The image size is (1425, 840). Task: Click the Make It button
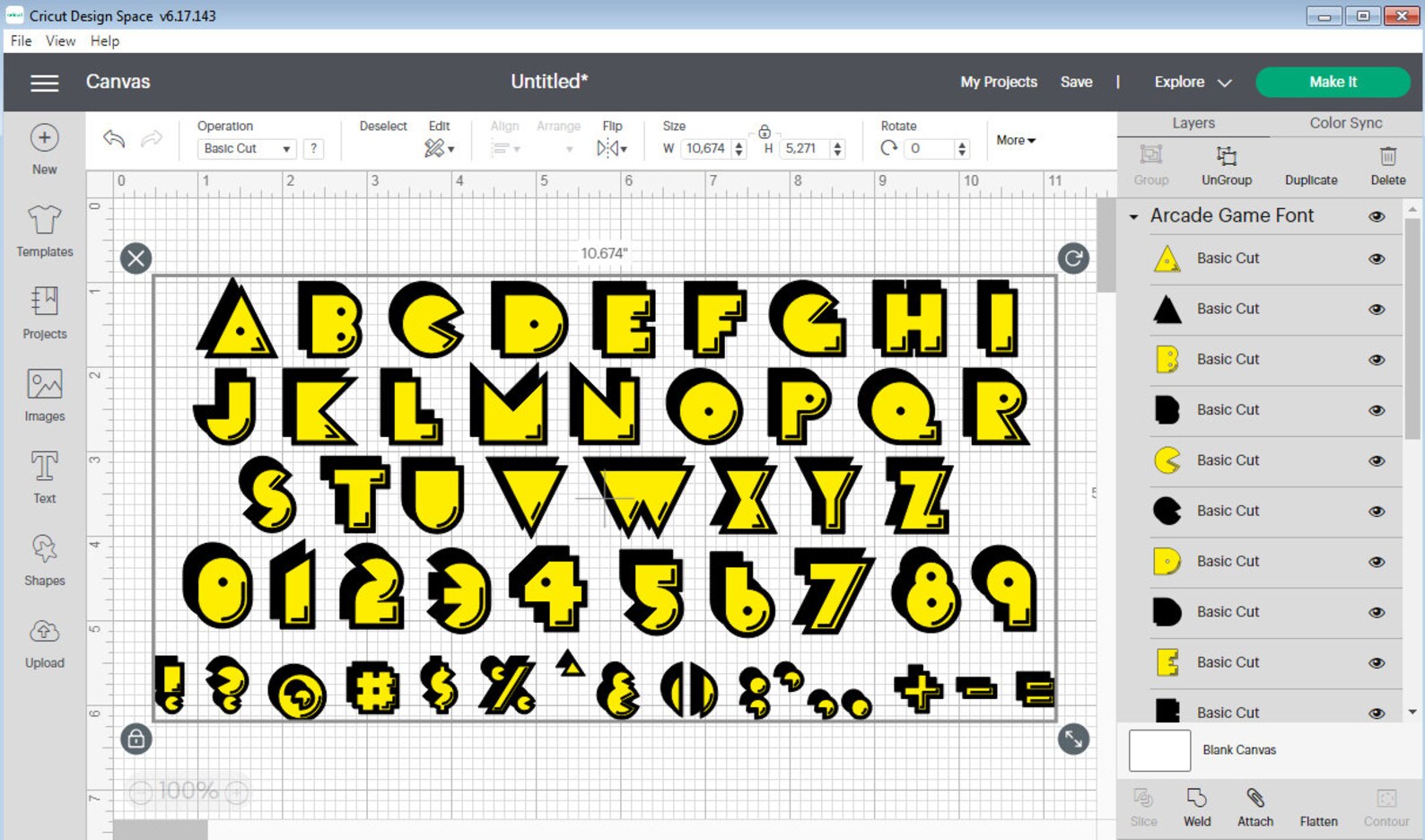pos(1333,82)
